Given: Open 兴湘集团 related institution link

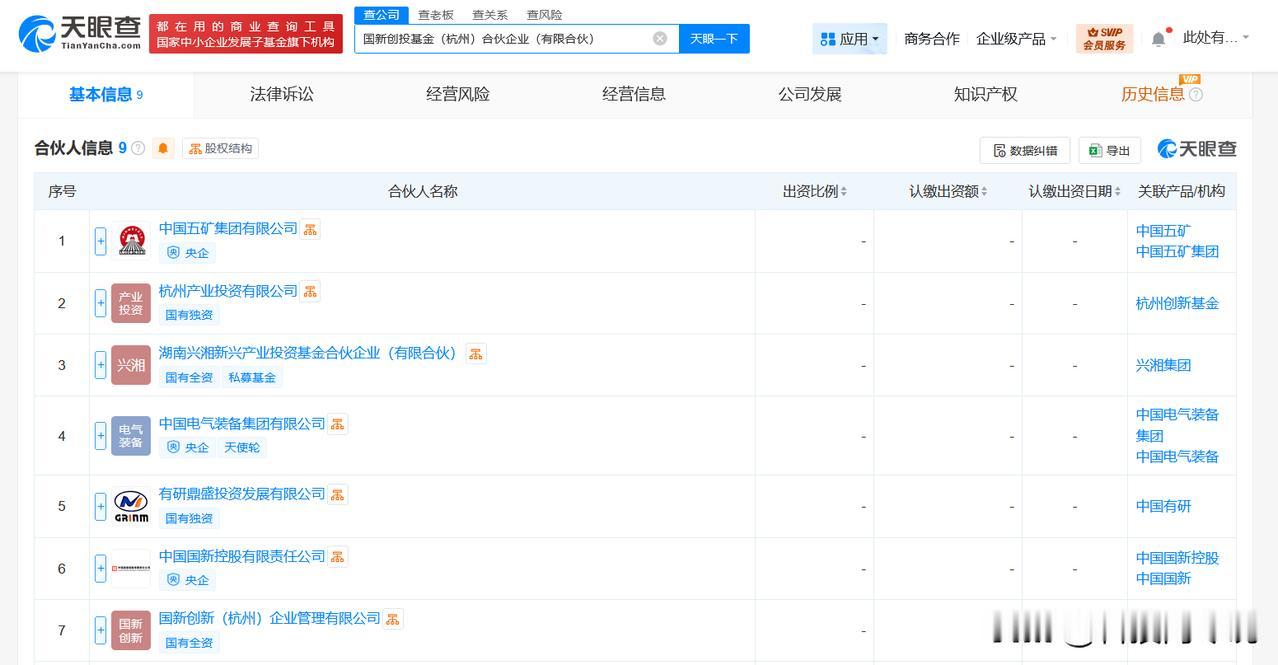Looking at the screenshot, I should [x=1163, y=365].
